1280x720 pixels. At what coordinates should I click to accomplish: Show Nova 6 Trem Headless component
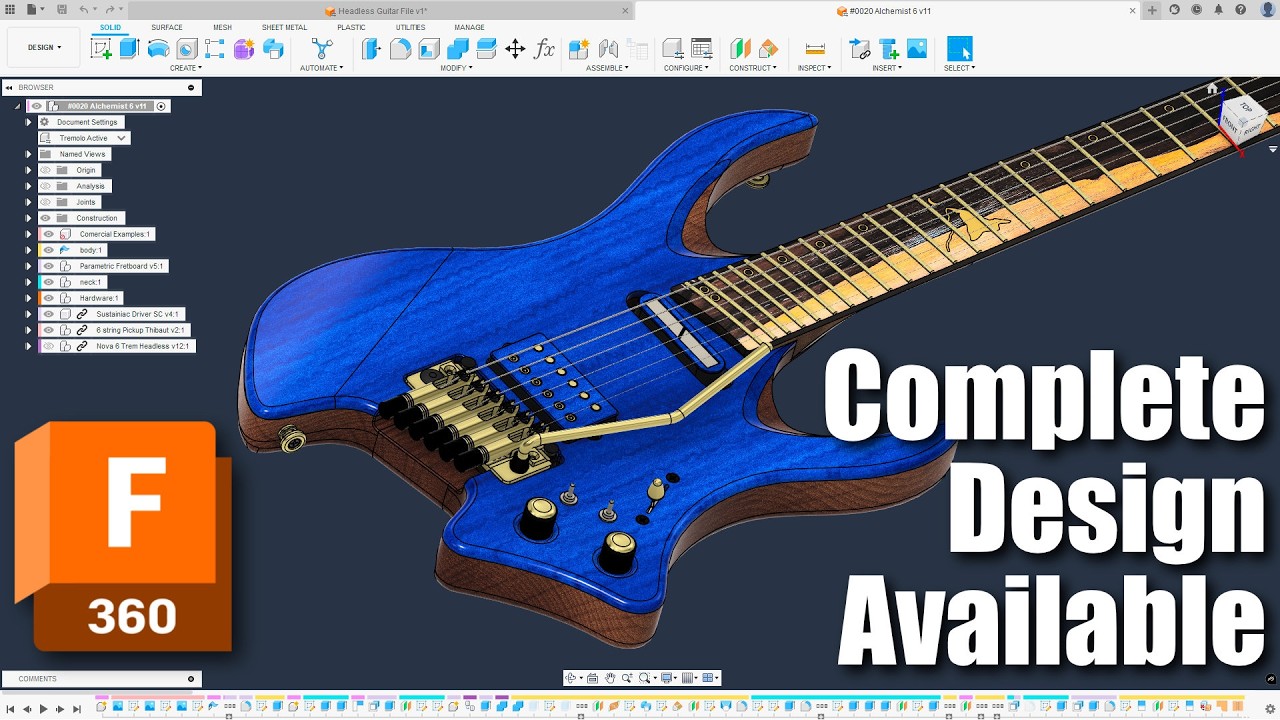click(x=48, y=346)
